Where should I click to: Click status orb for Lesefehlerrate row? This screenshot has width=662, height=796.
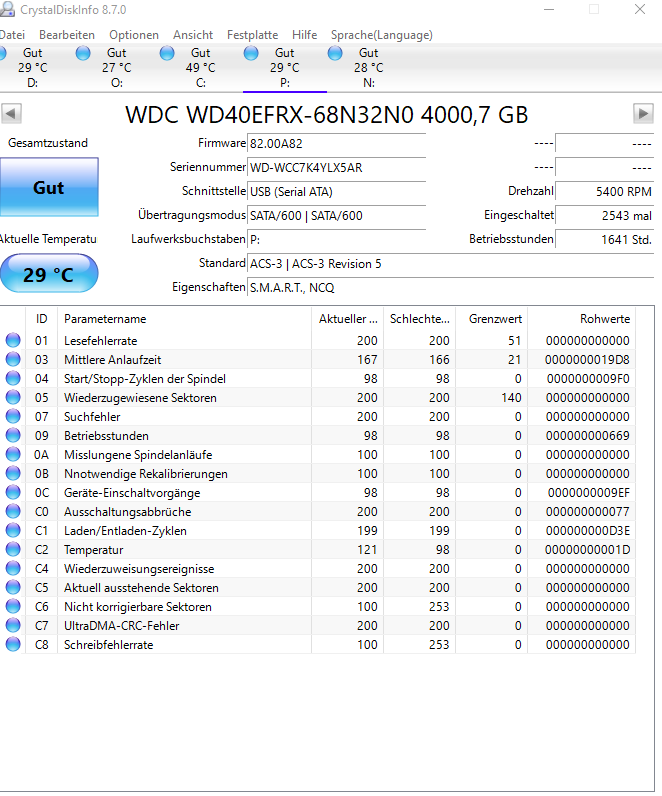click(x=13, y=340)
